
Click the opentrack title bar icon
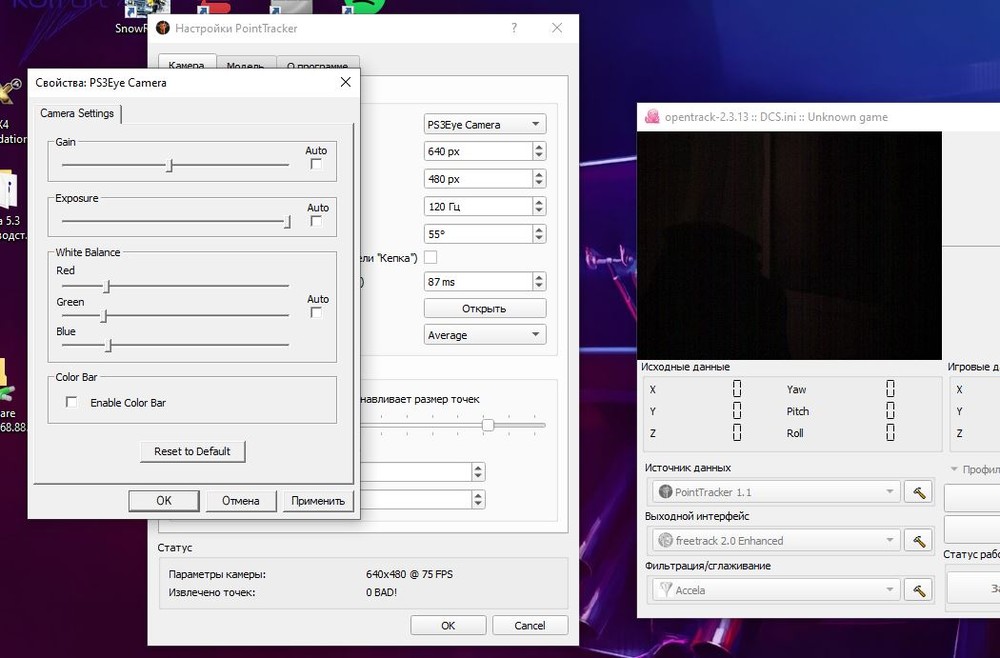pos(652,116)
